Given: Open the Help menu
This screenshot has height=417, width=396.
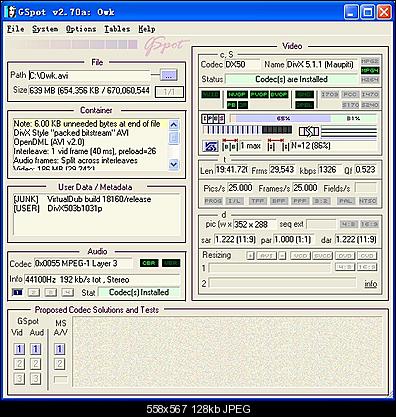Looking at the screenshot, I should coord(147,29).
